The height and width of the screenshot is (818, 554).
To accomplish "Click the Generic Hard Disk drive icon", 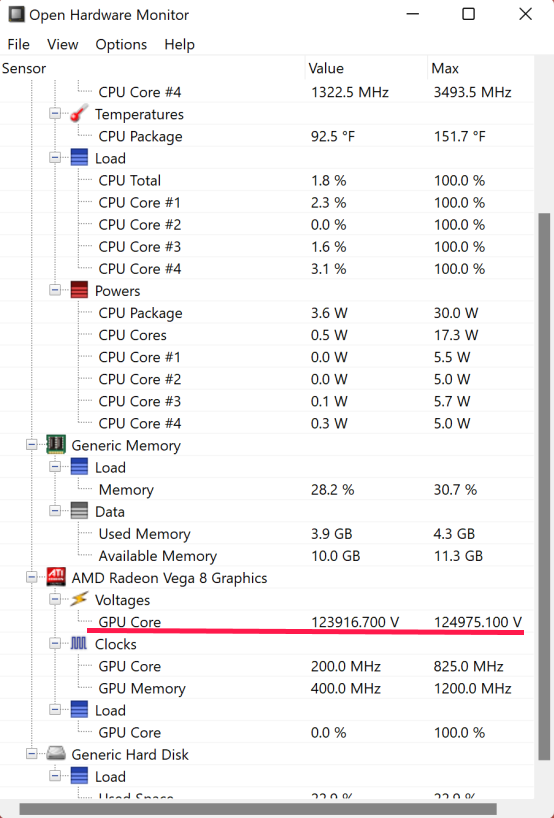I will tap(56, 754).
